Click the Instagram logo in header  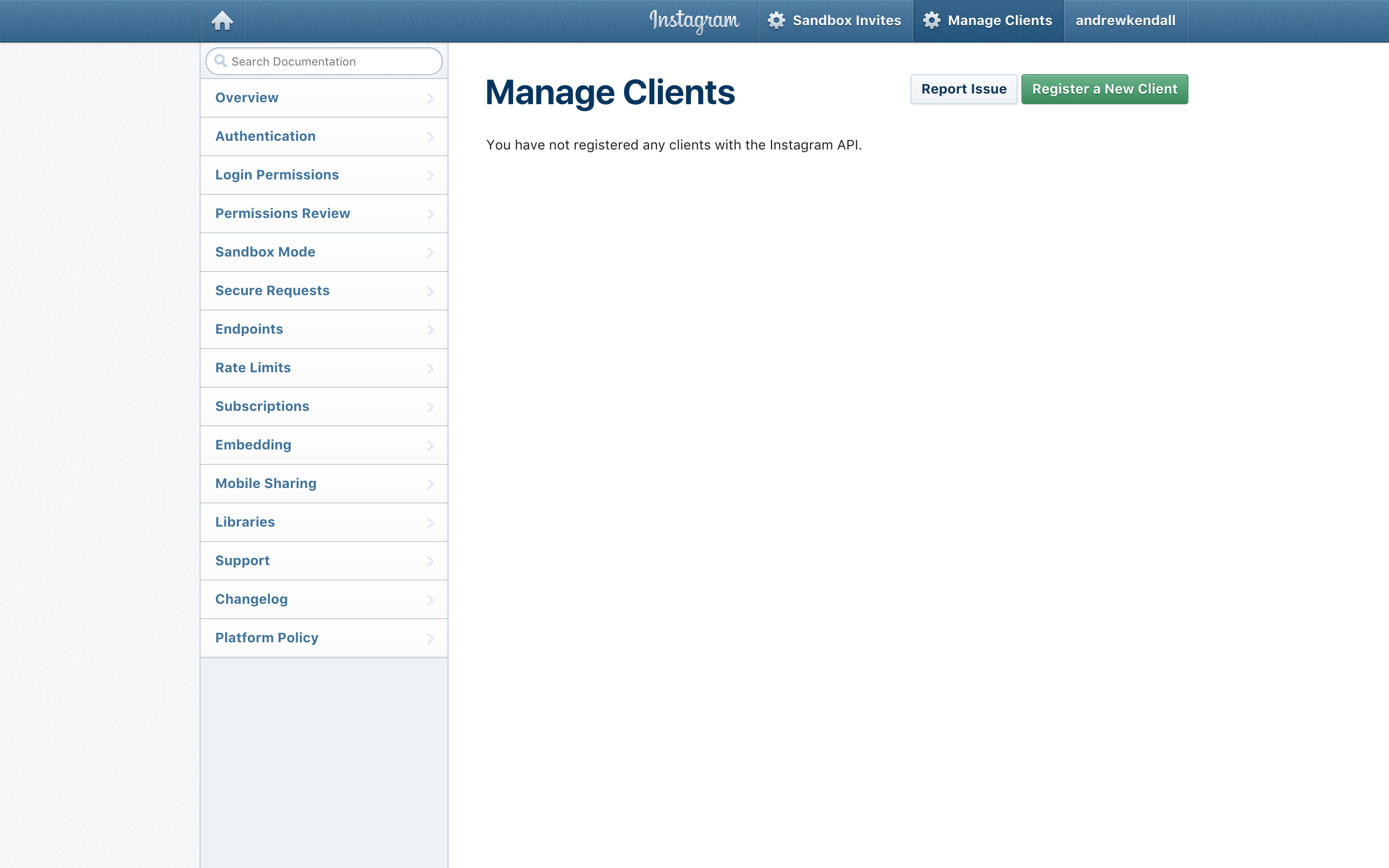pos(694,21)
